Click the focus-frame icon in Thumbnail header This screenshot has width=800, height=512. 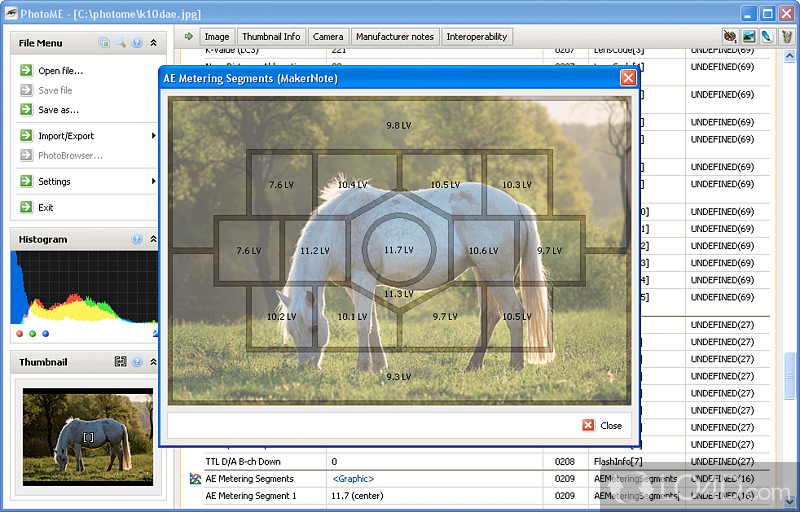coord(120,362)
